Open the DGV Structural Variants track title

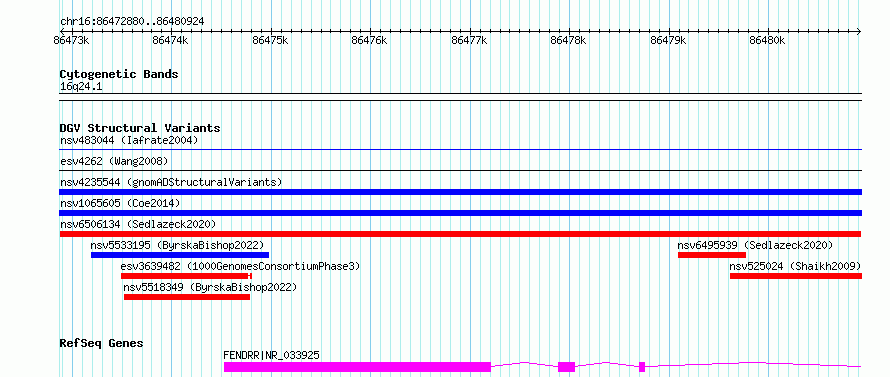click(x=140, y=128)
